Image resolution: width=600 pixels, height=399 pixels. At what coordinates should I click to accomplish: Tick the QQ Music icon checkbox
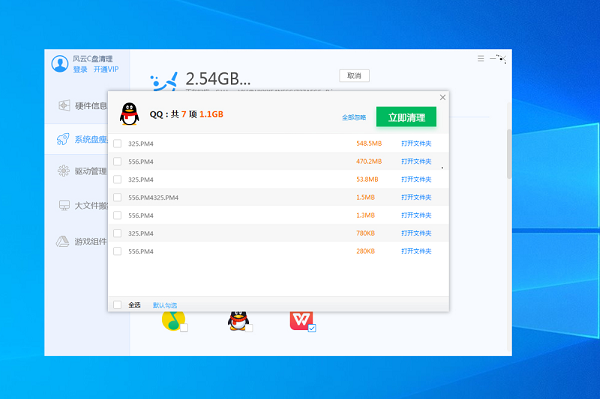point(184,328)
